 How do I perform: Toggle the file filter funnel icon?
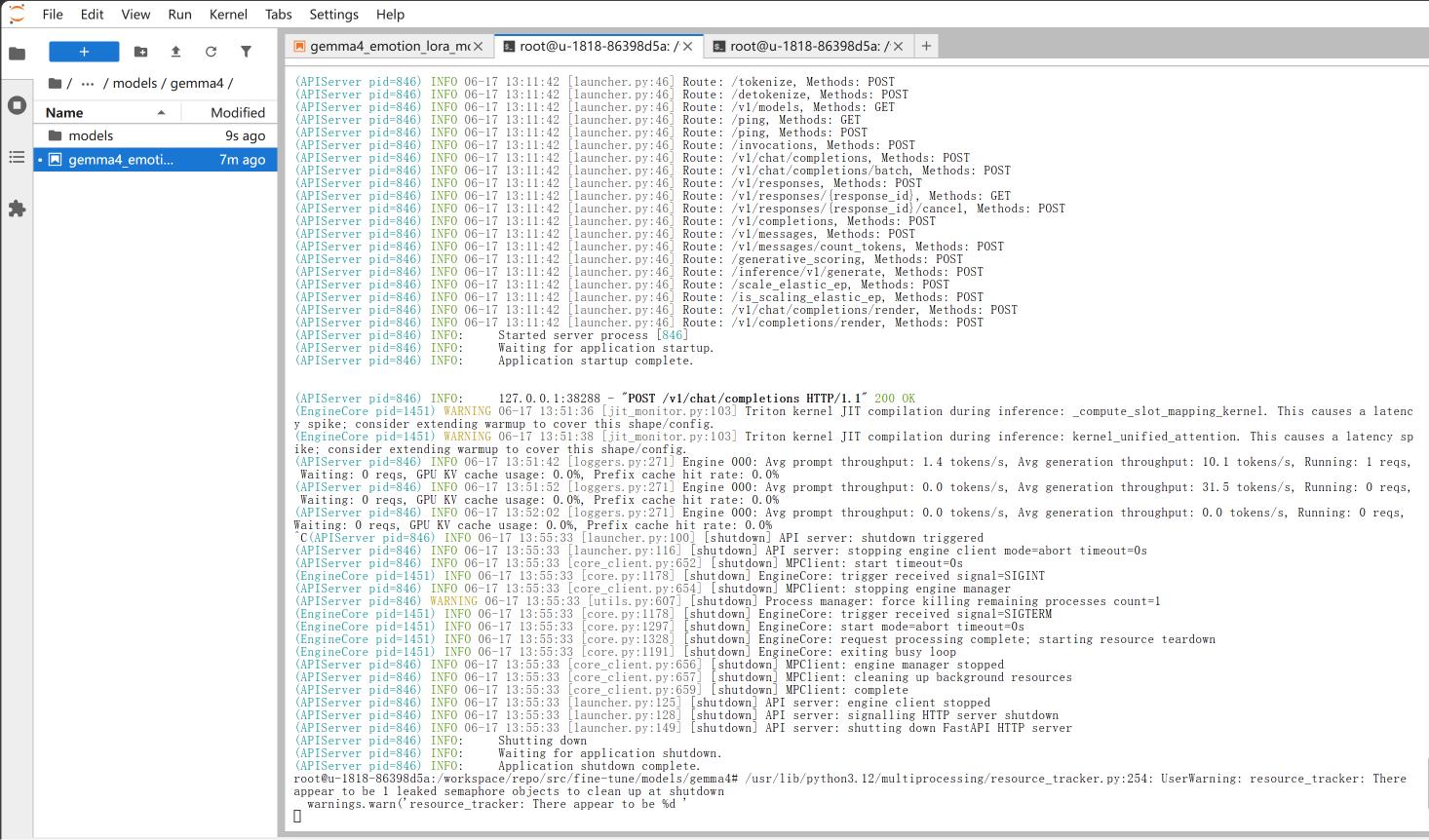246,52
